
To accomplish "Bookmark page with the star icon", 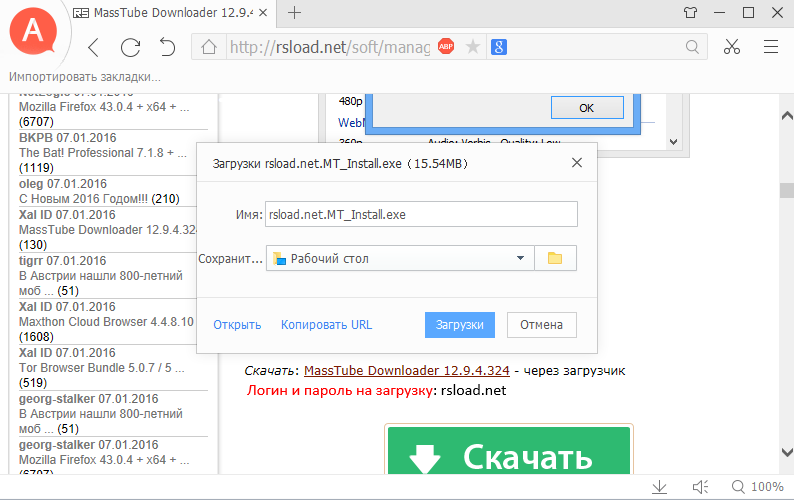I will (x=472, y=47).
